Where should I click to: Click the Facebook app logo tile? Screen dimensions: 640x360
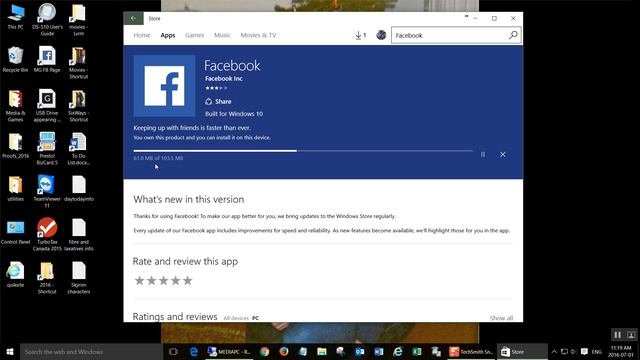[164, 86]
